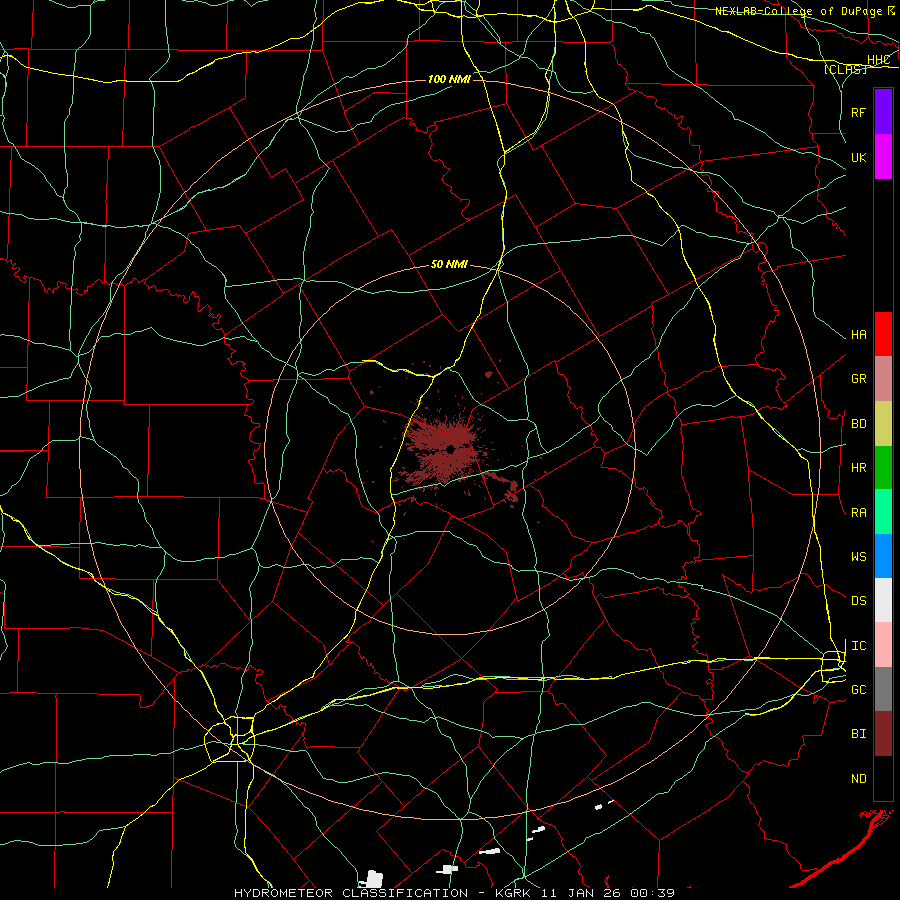
Task: Click the ND black legend color swatch
Action: 883,778
